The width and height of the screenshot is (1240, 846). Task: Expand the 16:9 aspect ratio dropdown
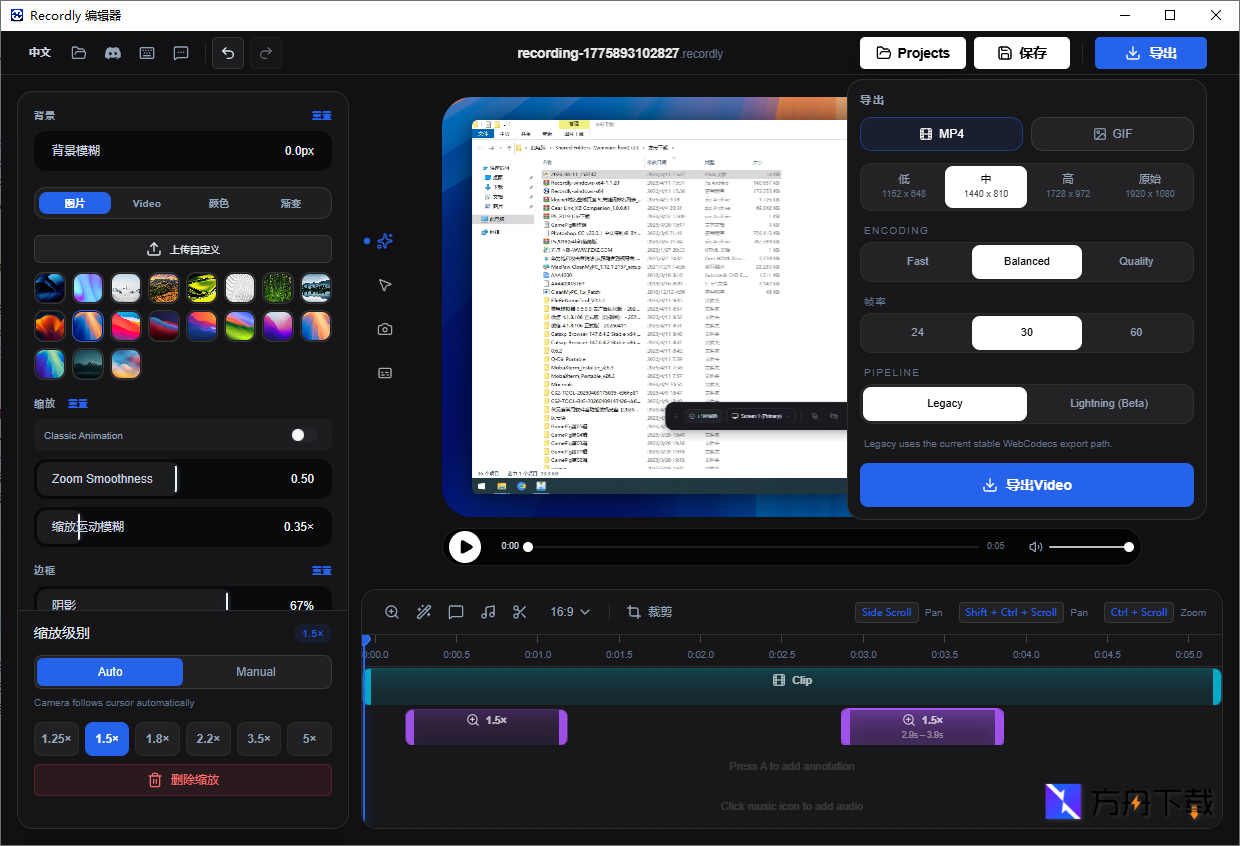[570, 612]
